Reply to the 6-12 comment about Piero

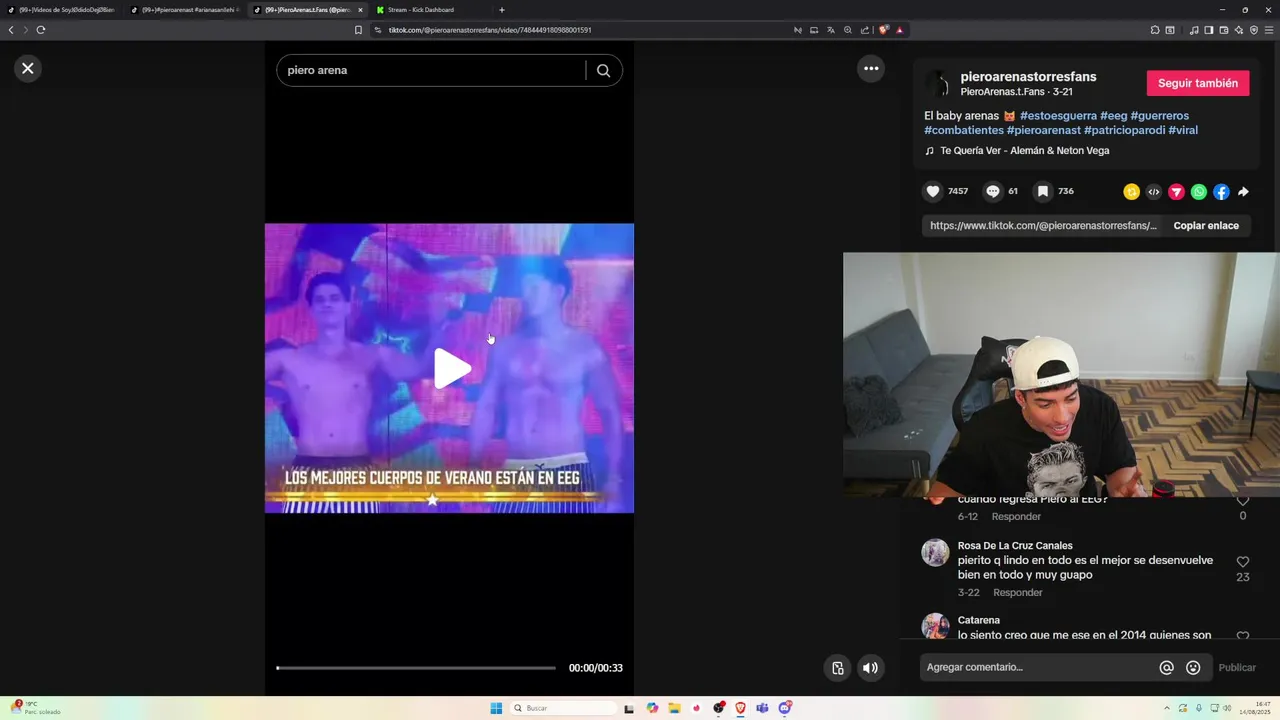(1016, 517)
